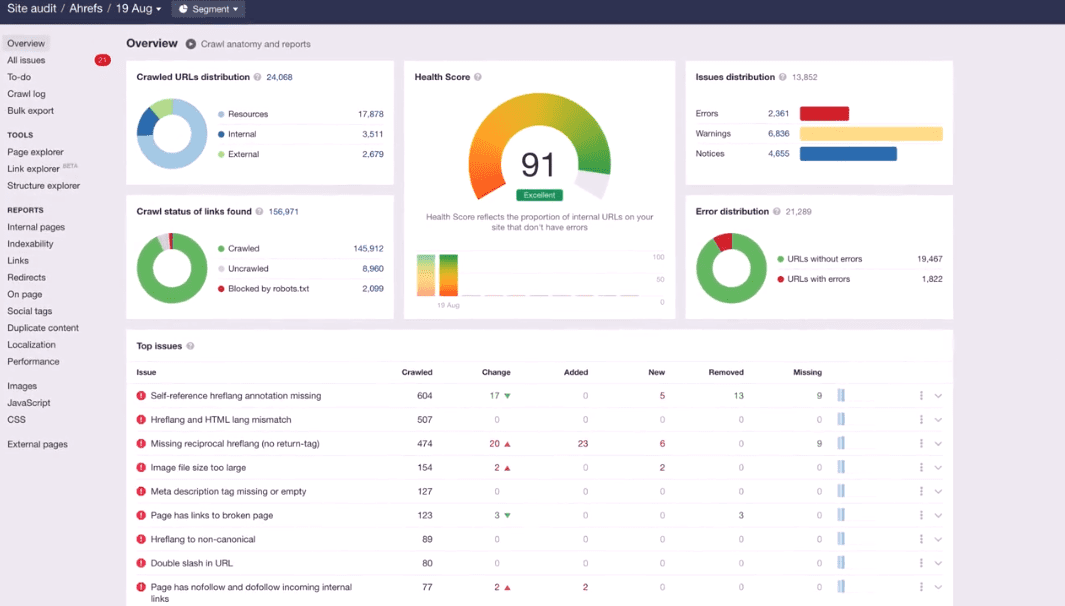
Task: Sort table by Crawled column header
Action: coord(417,372)
